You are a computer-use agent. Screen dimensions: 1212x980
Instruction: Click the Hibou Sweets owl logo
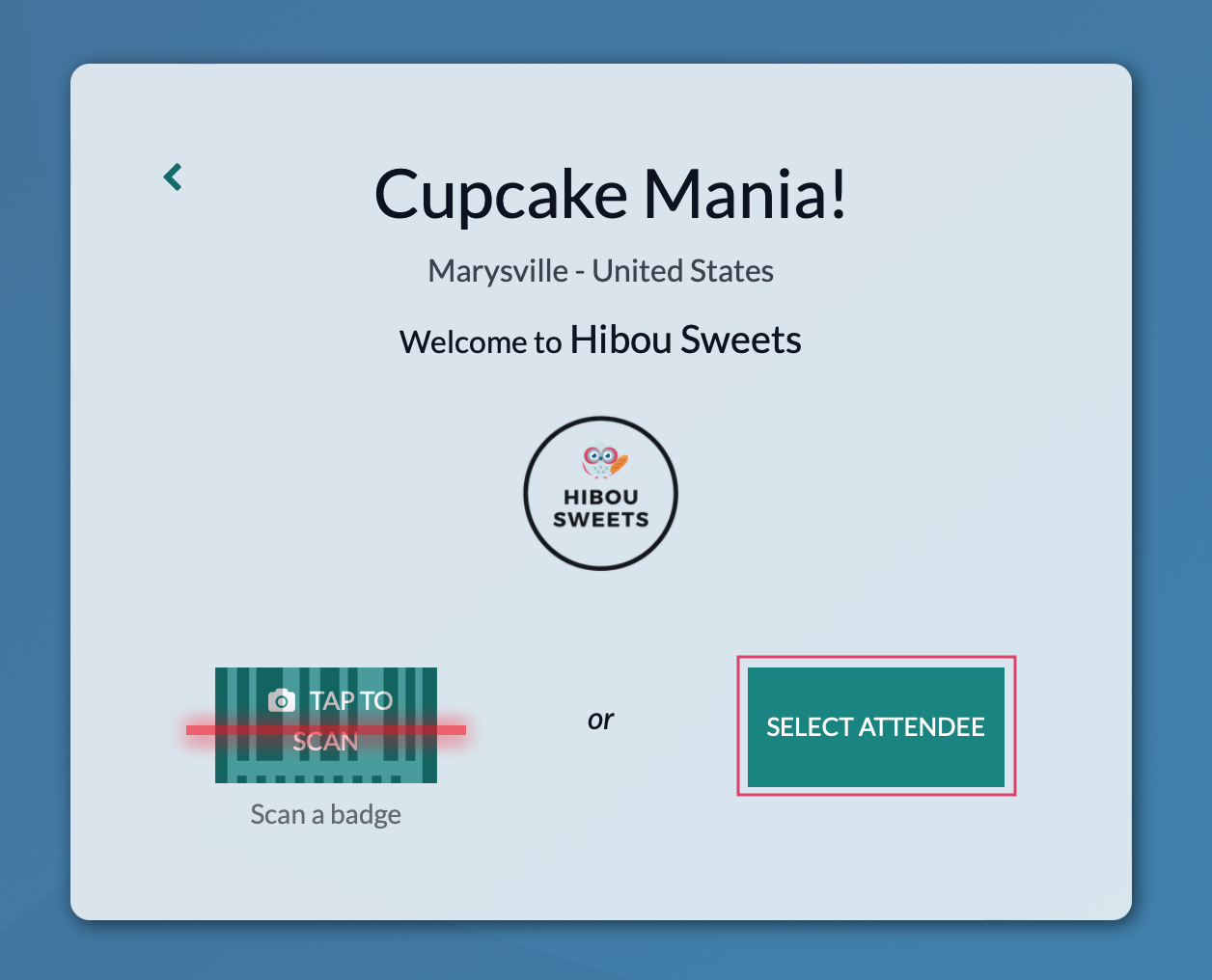(x=600, y=493)
